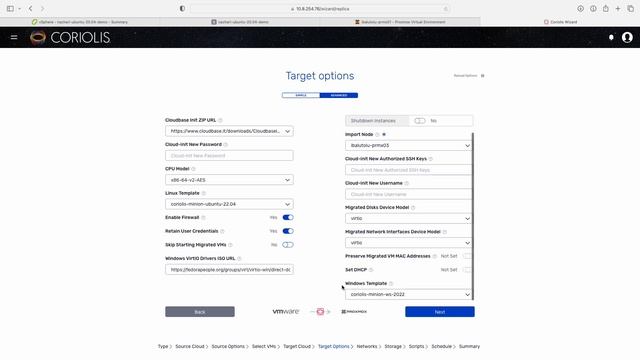Image resolution: width=640 pixels, height=360 pixels.
Task: Focus Cloud-Init New Authorized SSH Keys field
Action: pyautogui.click(x=409, y=170)
